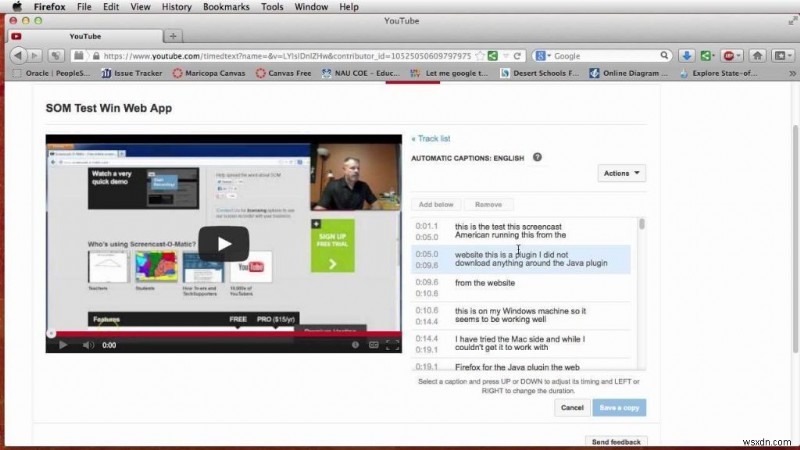Toggle closed captions CC icon in player
Viewport: 800px width, 450px height.
373,345
